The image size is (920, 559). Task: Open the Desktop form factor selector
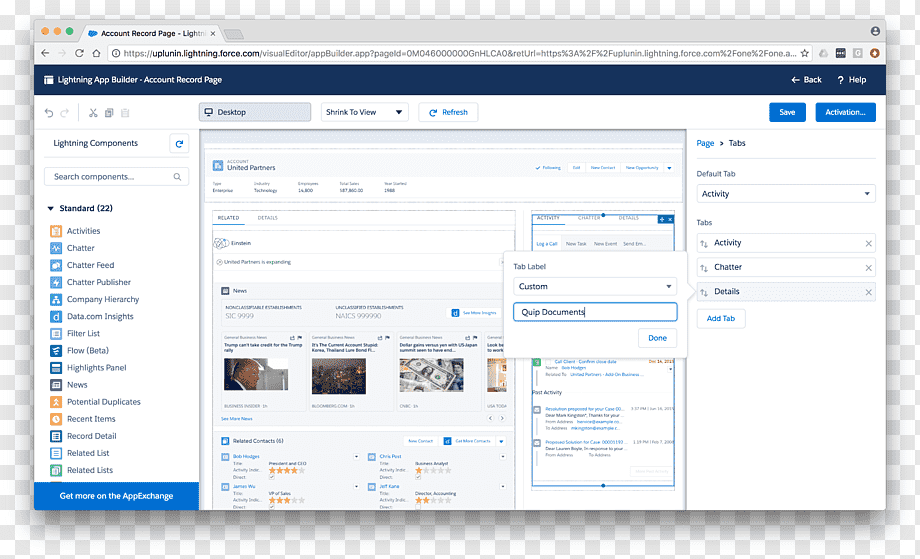(255, 112)
